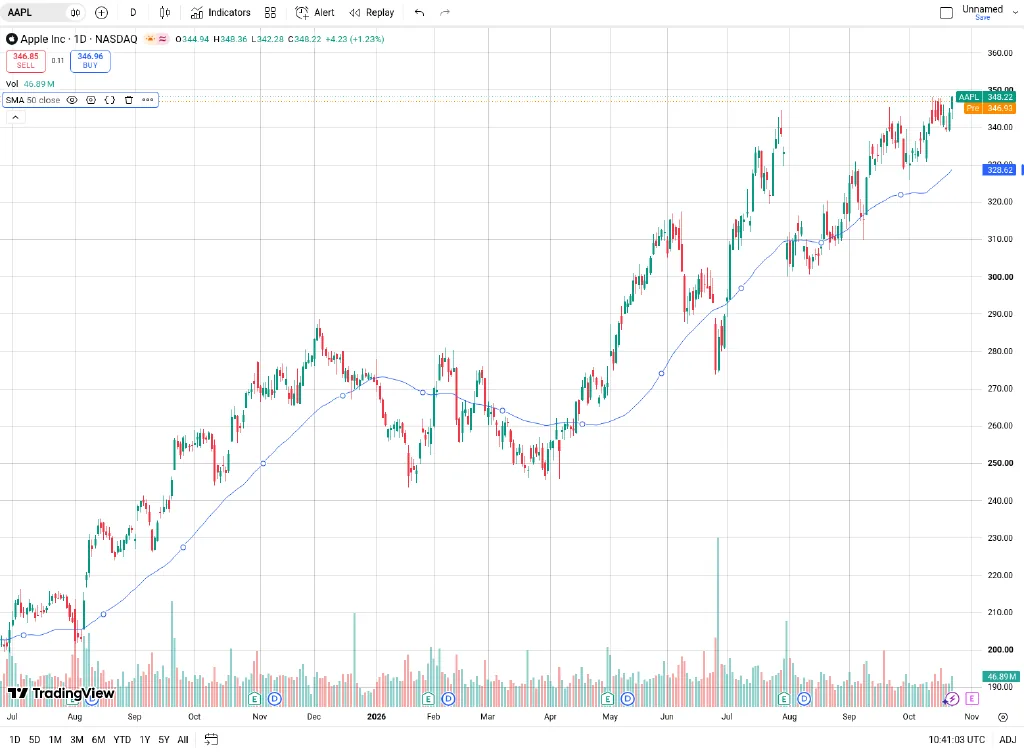Open the SMA more options ellipsis
Image resolution: width=1024 pixels, height=753 pixels.
pos(148,100)
